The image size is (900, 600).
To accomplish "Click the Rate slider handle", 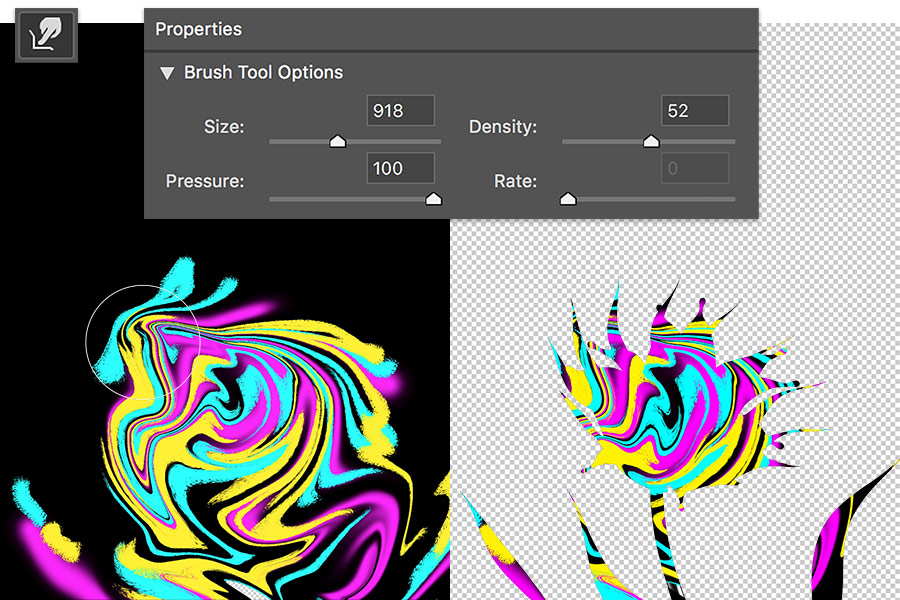I will click(x=568, y=199).
